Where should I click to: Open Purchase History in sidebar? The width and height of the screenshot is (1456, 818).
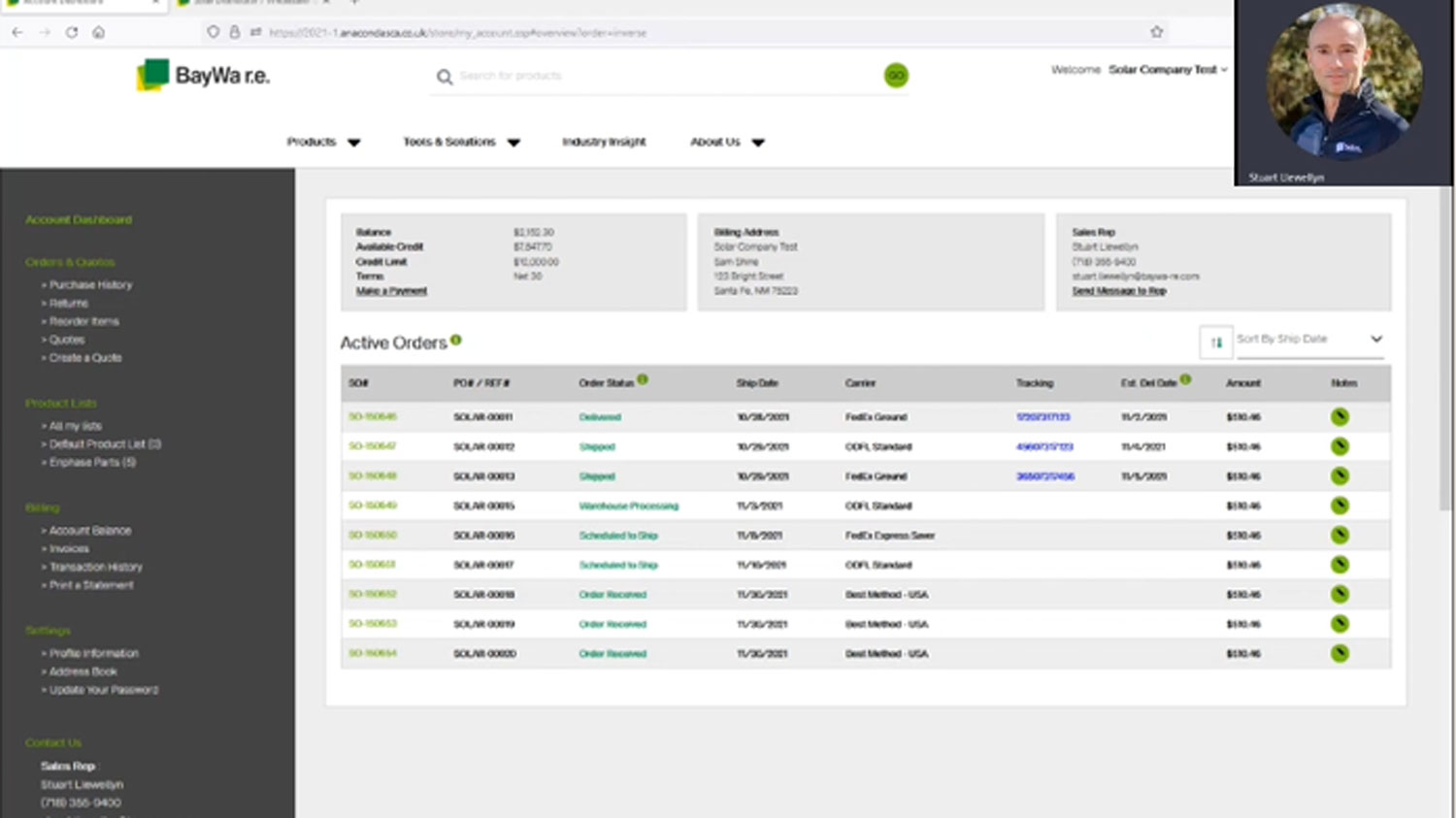coord(90,285)
